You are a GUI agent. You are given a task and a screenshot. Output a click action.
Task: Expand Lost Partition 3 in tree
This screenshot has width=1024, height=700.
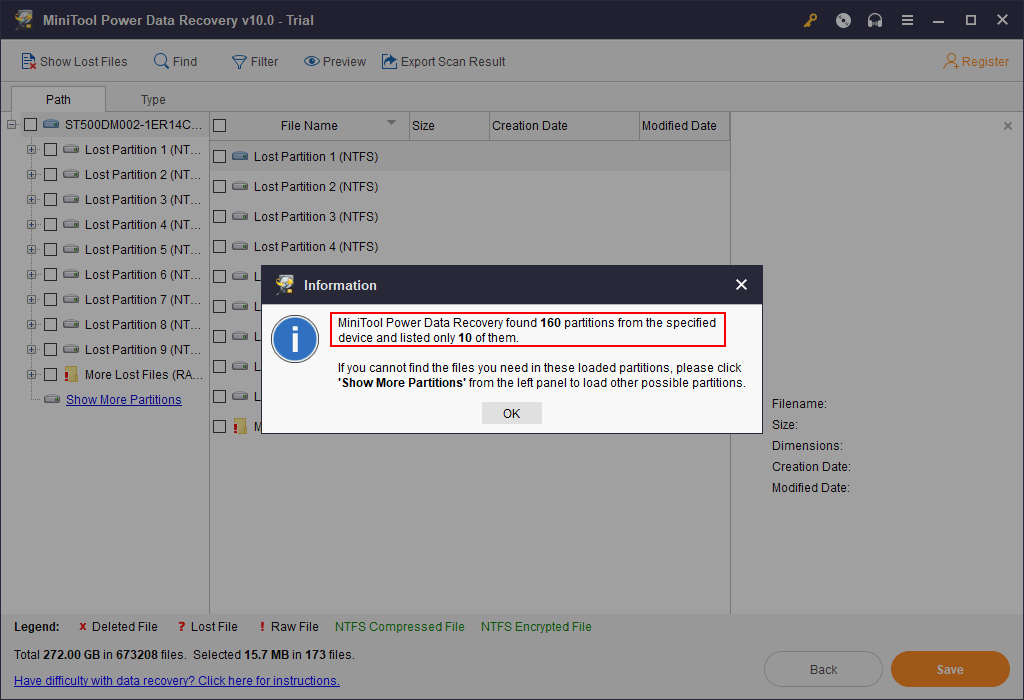[x=31, y=199]
